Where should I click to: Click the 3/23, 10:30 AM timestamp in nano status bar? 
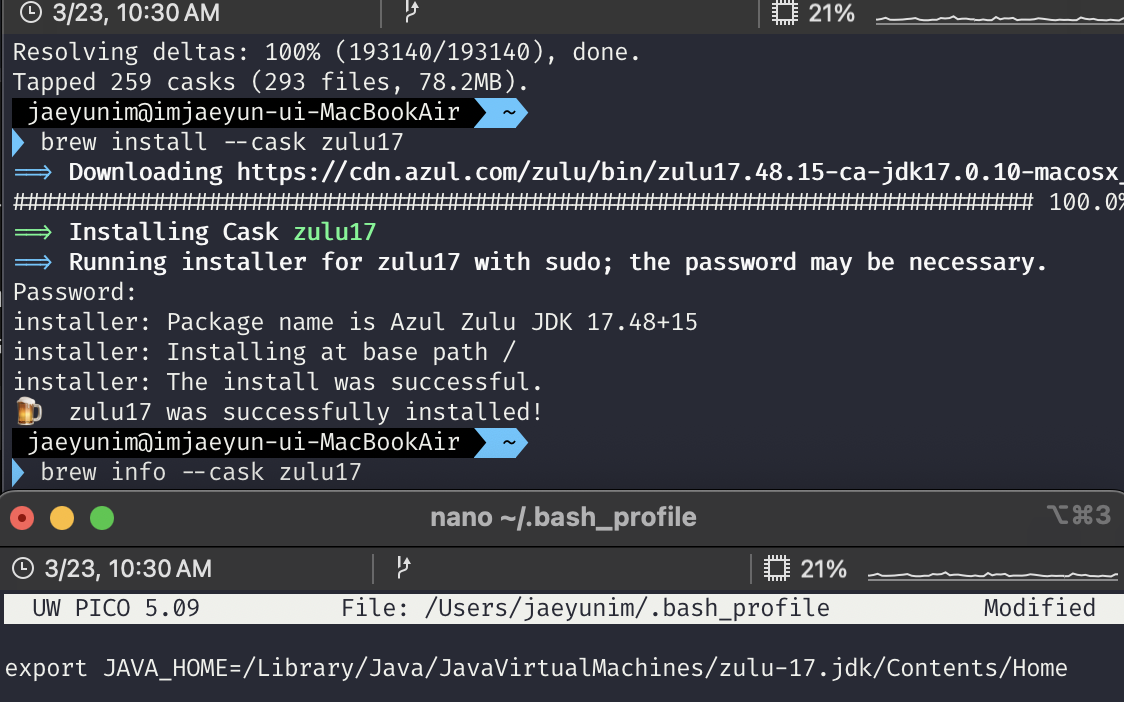click(128, 569)
